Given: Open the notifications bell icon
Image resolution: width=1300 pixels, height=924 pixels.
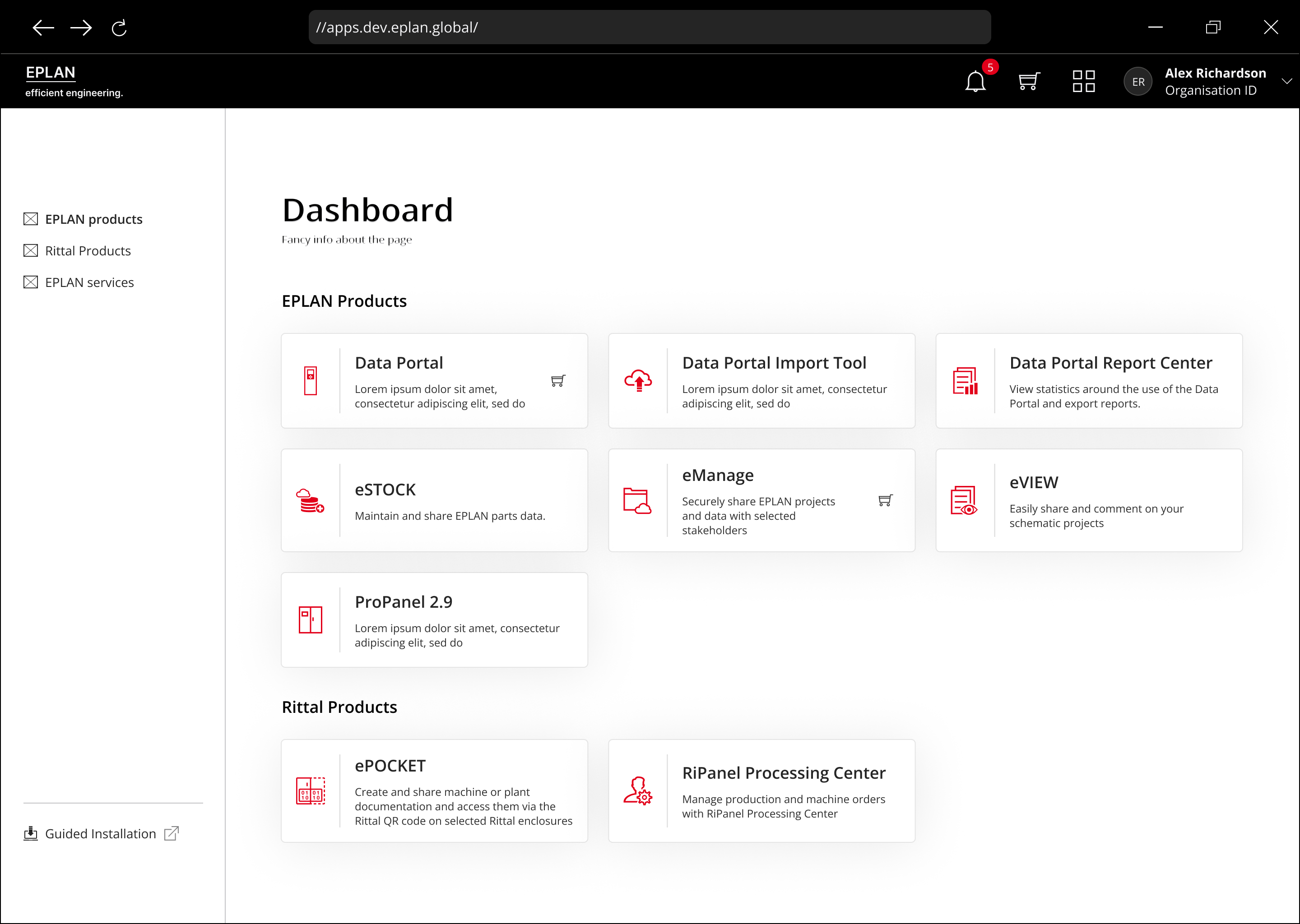Looking at the screenshot, I should pyautogui.click(x=975, y=81).
